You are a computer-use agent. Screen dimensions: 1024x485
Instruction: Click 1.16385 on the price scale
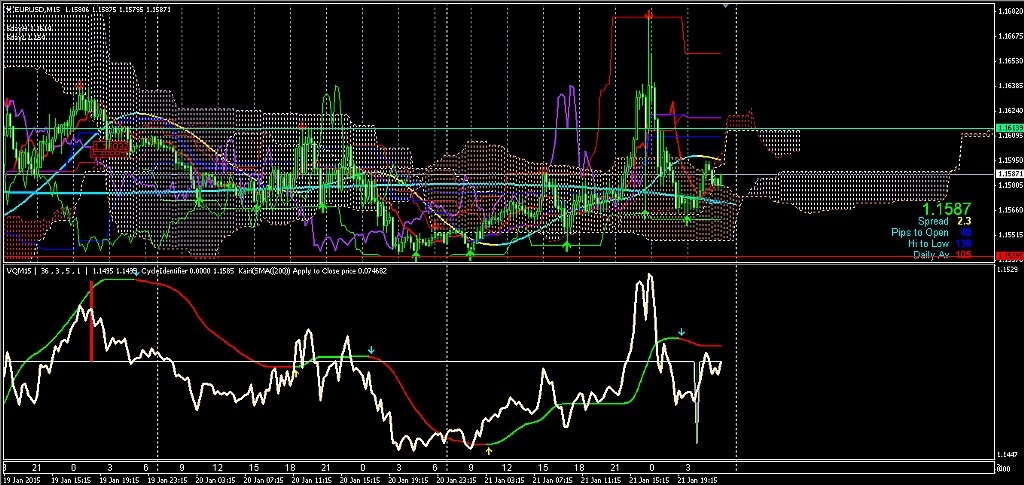(1010, 86)
